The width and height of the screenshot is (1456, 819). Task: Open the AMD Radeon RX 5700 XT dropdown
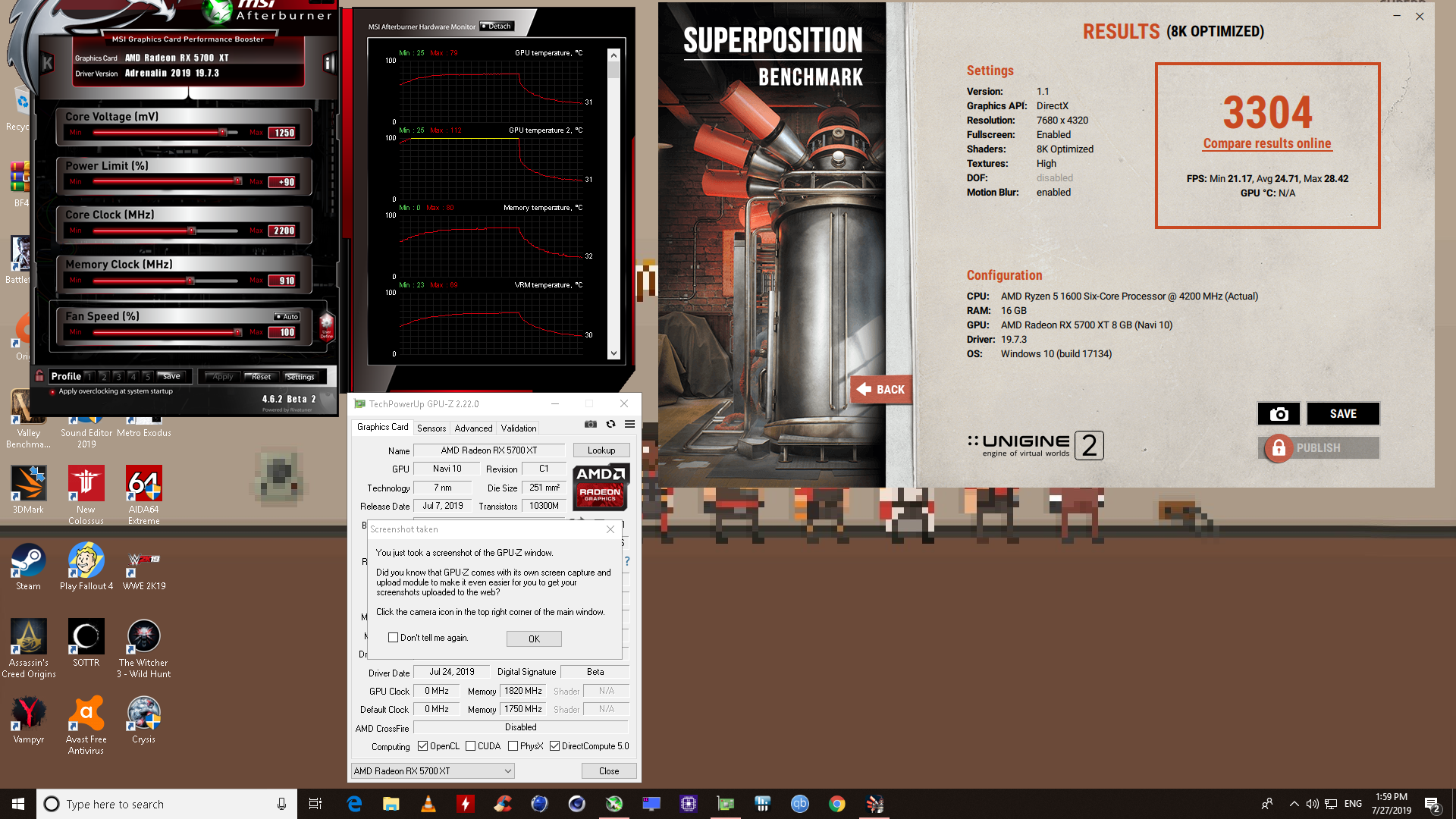tap(432, 771)
